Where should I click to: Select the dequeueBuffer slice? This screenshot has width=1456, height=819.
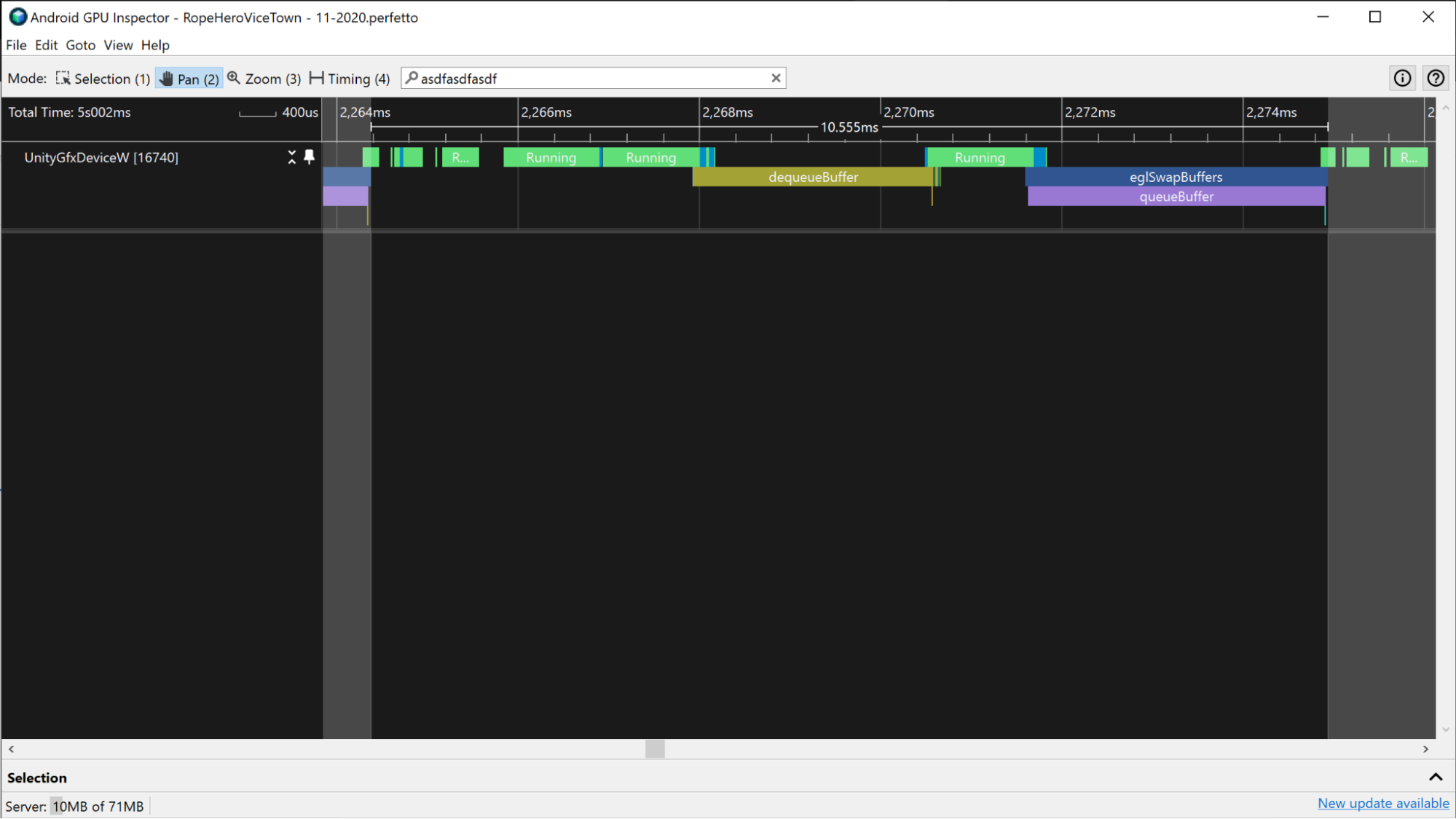pyautogui.click(x=812, y=177)
